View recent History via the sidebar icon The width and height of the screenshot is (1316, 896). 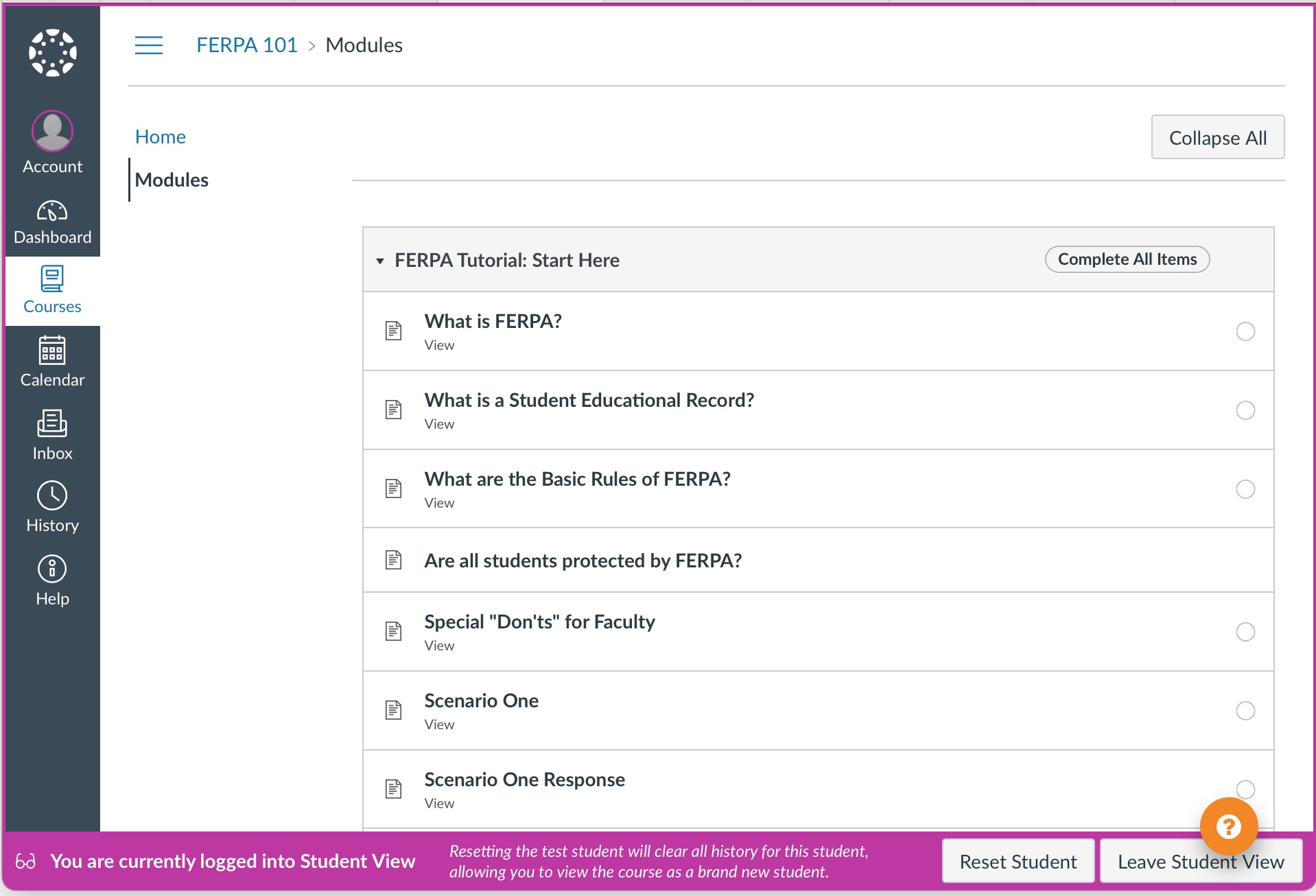tap(52, 506)
